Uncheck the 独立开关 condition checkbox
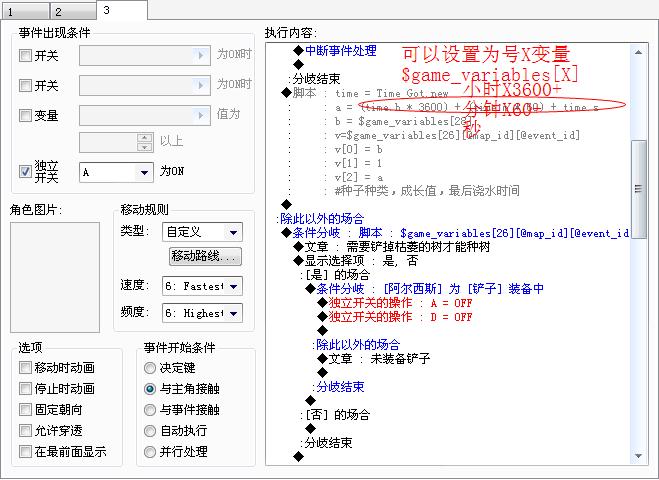 click(25, 171)
